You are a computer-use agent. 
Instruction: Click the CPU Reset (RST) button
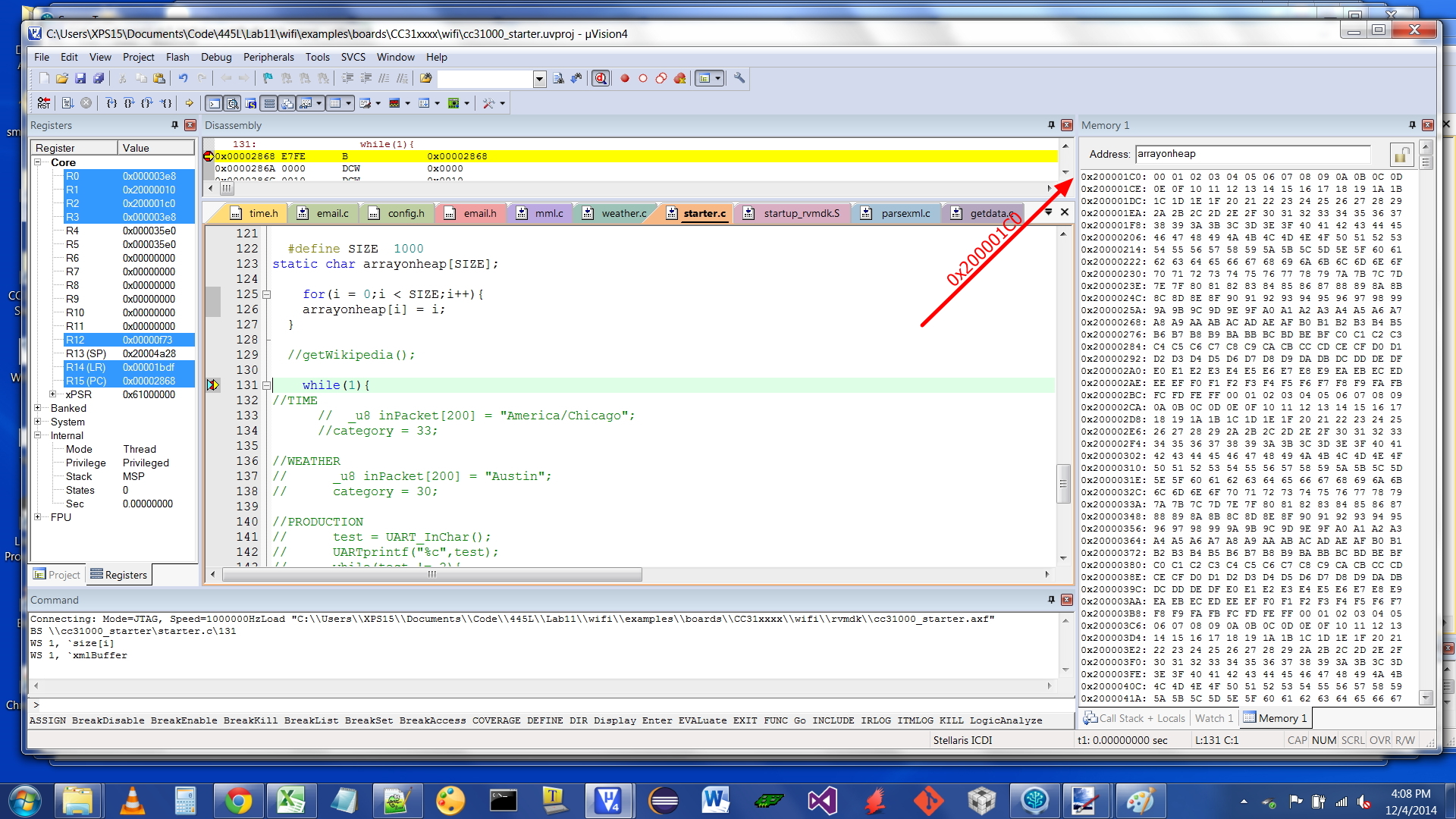pos(43,103)
